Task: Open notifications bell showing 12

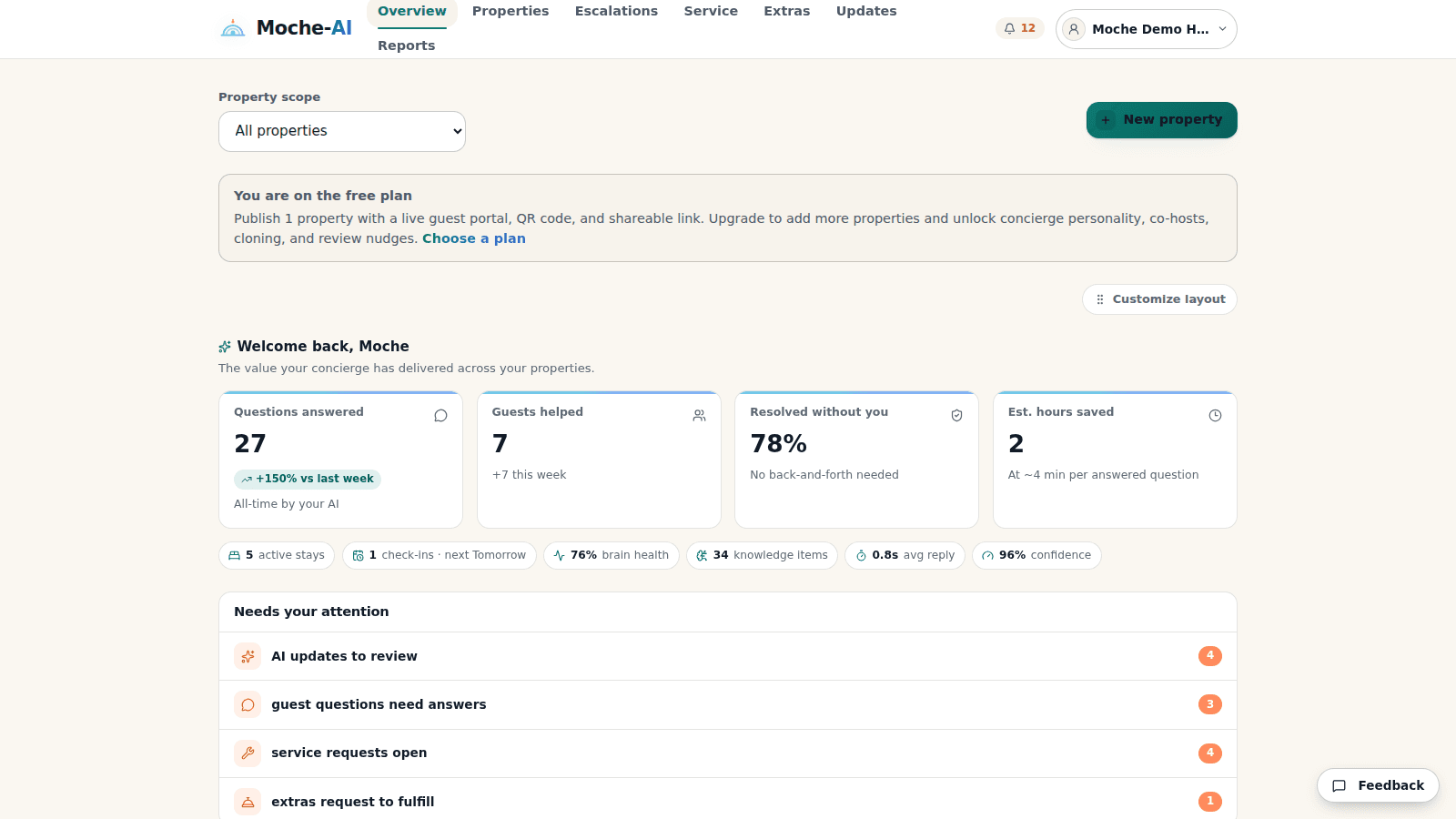Action: tap(1019, 28)
